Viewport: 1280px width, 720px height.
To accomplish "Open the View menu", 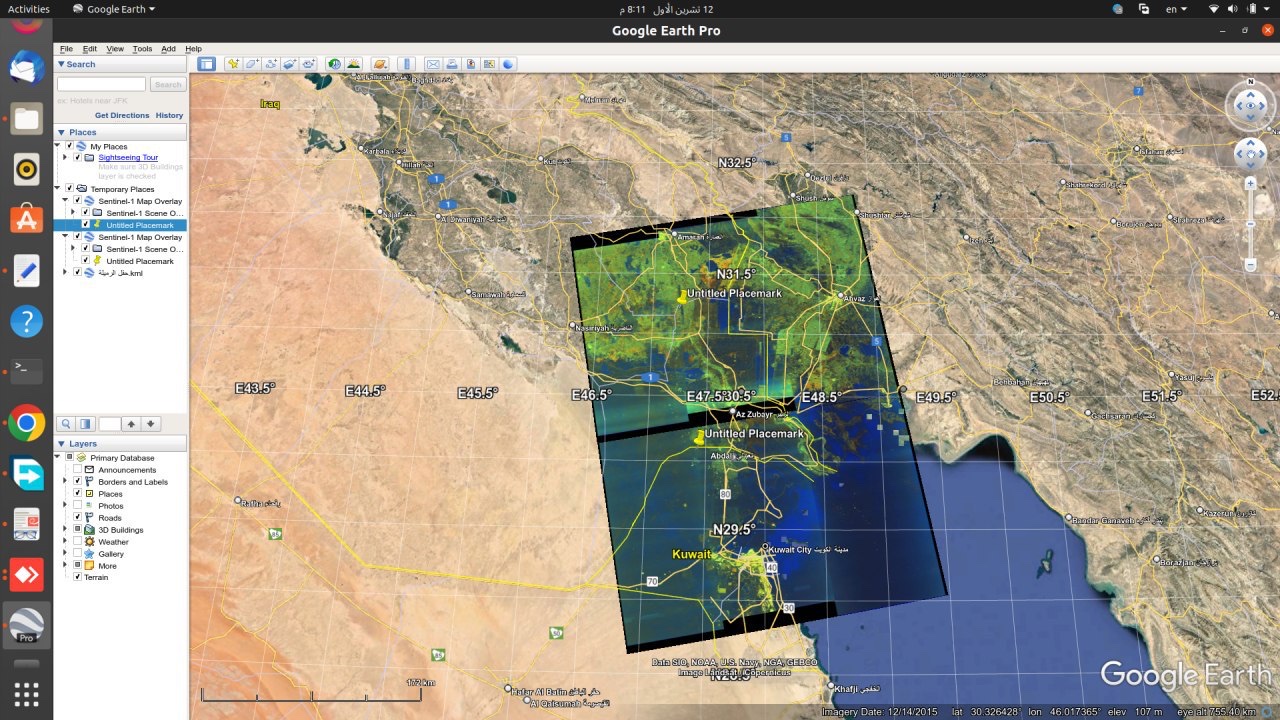I will [x=115, y=48].
